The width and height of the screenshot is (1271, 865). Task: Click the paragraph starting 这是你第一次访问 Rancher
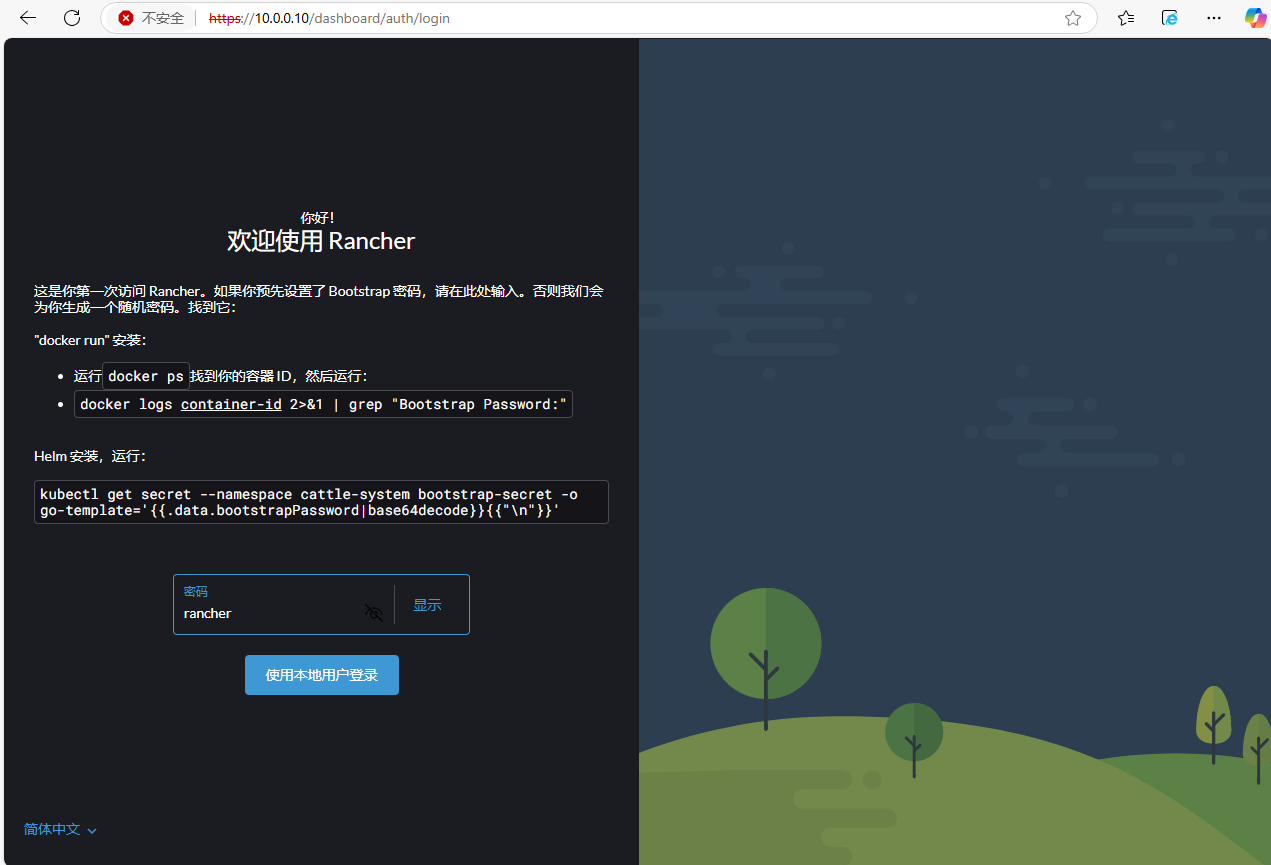tap(319, 299)
